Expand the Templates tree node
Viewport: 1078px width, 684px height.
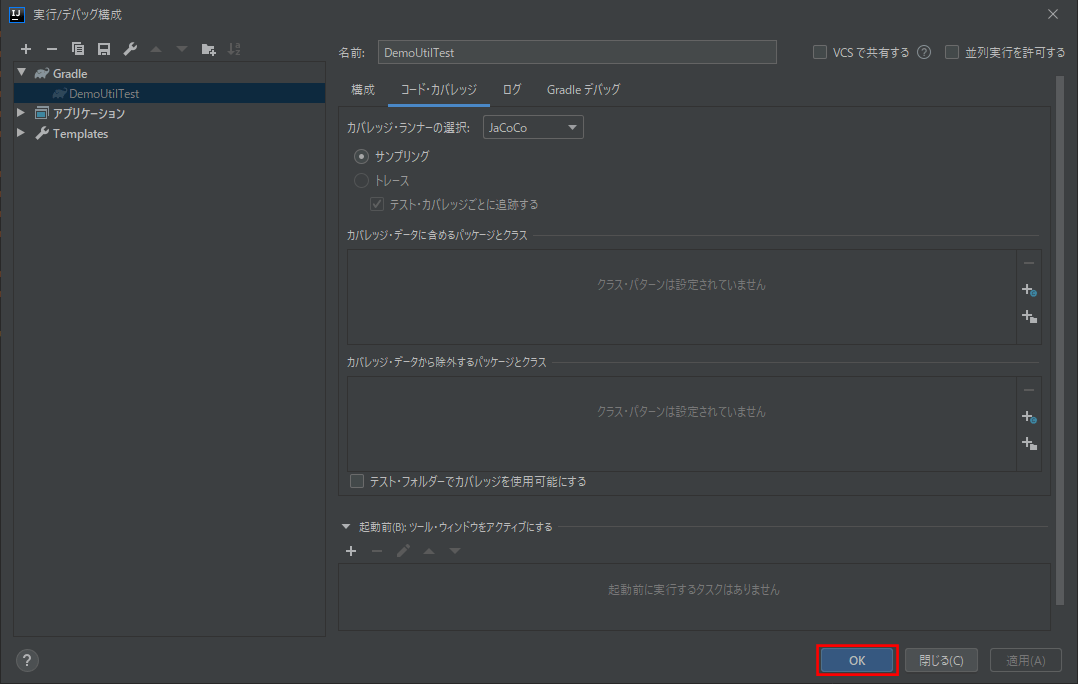[x=21, y=133]
